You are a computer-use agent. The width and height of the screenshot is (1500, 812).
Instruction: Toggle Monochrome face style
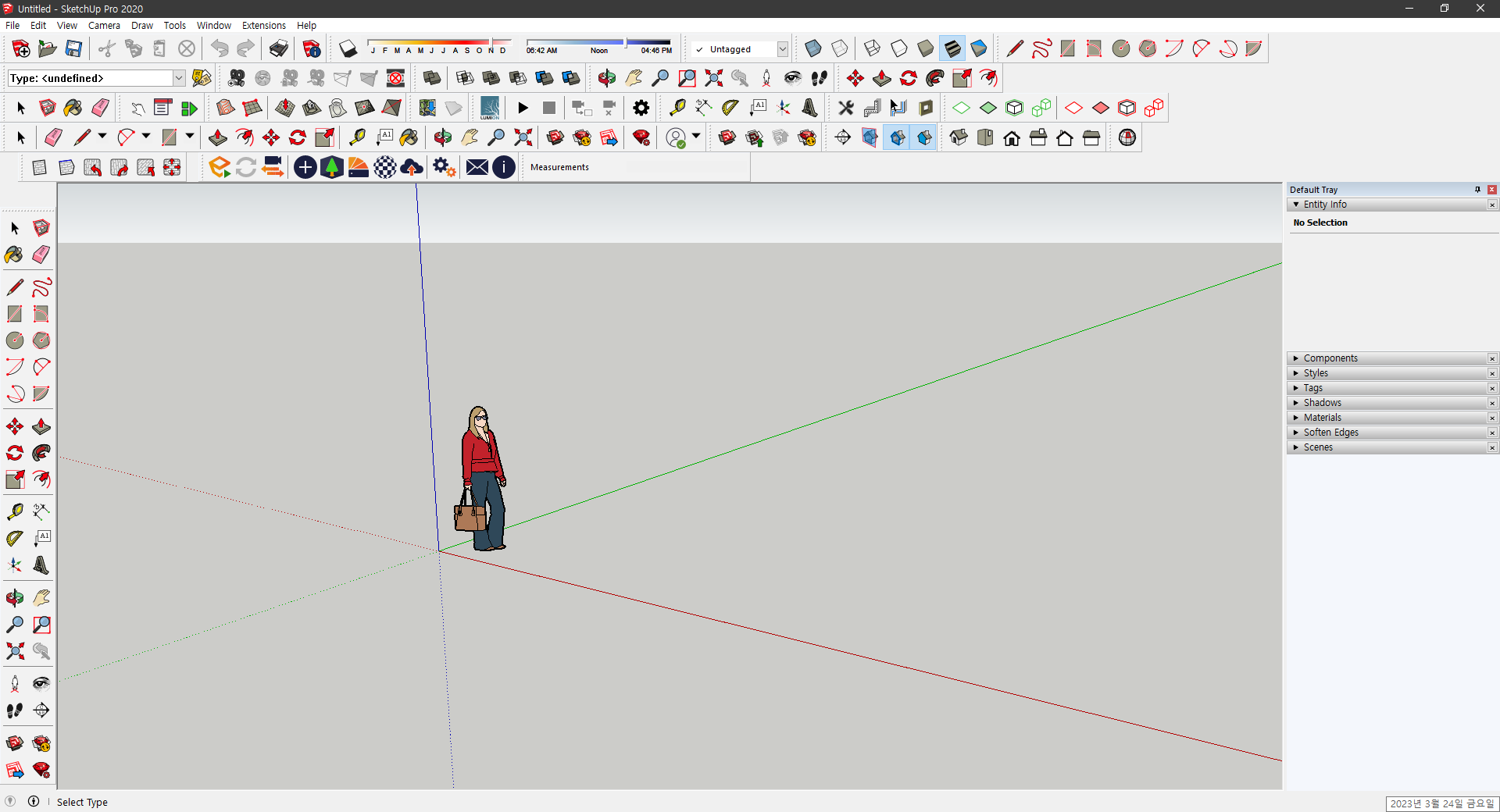click(x=979, y=48)
